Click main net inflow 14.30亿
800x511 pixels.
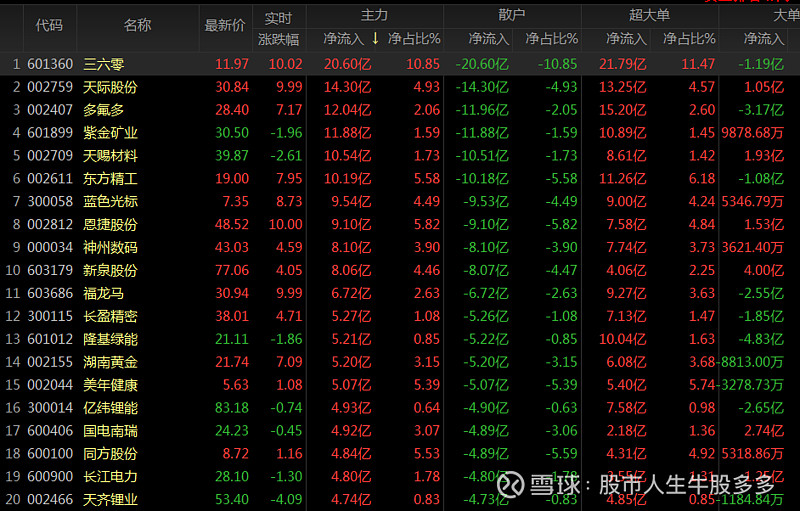point(347,87)
